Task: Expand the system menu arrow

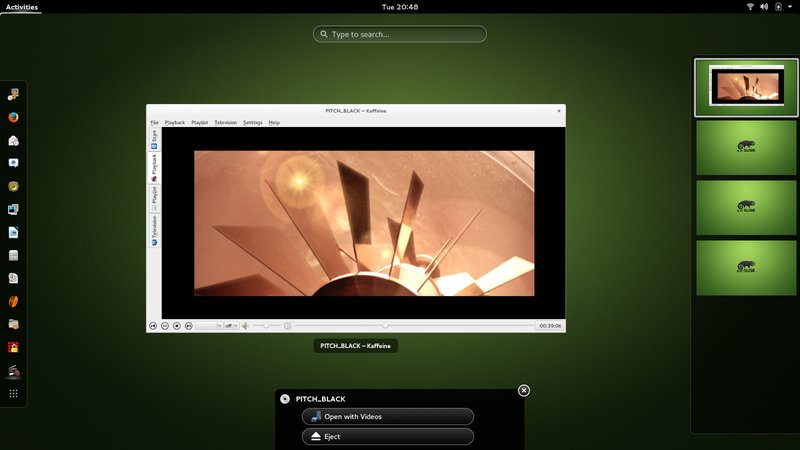Action: 790,7
